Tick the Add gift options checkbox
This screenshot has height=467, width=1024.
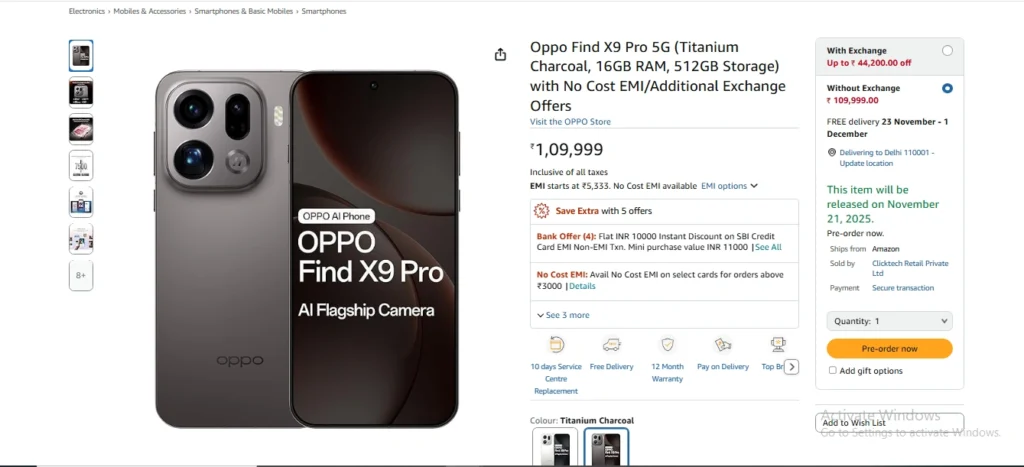(833, 371)
